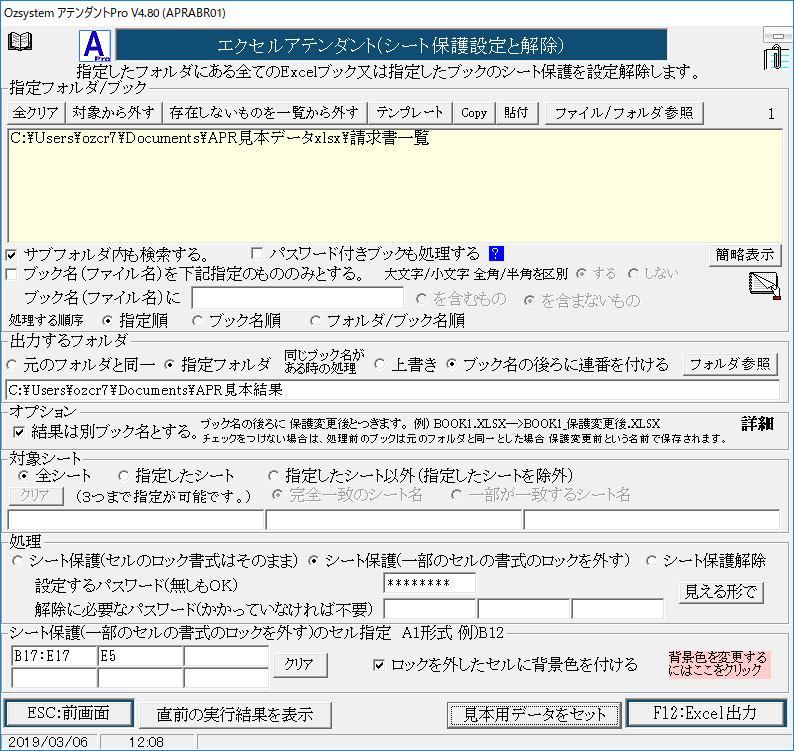Image resolution: width=794 pixels, height=751 pixels.
Task: Select 指定したシート以外 radio button
Action: click(x=273, y=476)
